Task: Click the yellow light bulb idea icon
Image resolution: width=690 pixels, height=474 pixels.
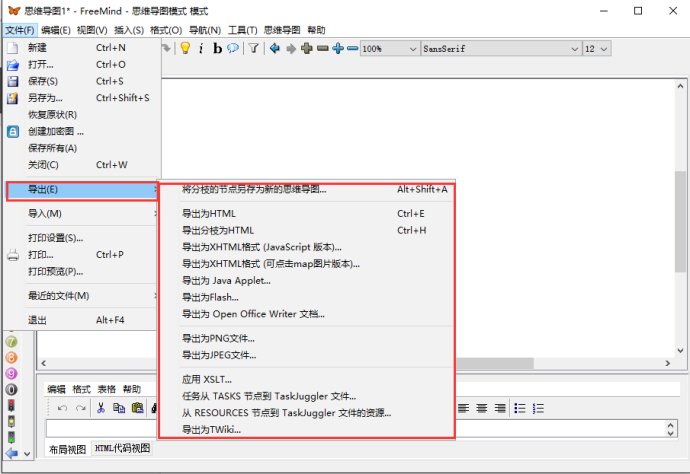Action: pyautogui.click(x=185, y=48)
